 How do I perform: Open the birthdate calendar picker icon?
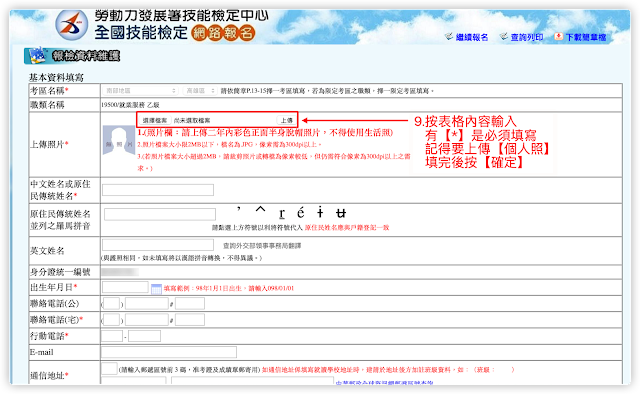click(x=156, y=289)
